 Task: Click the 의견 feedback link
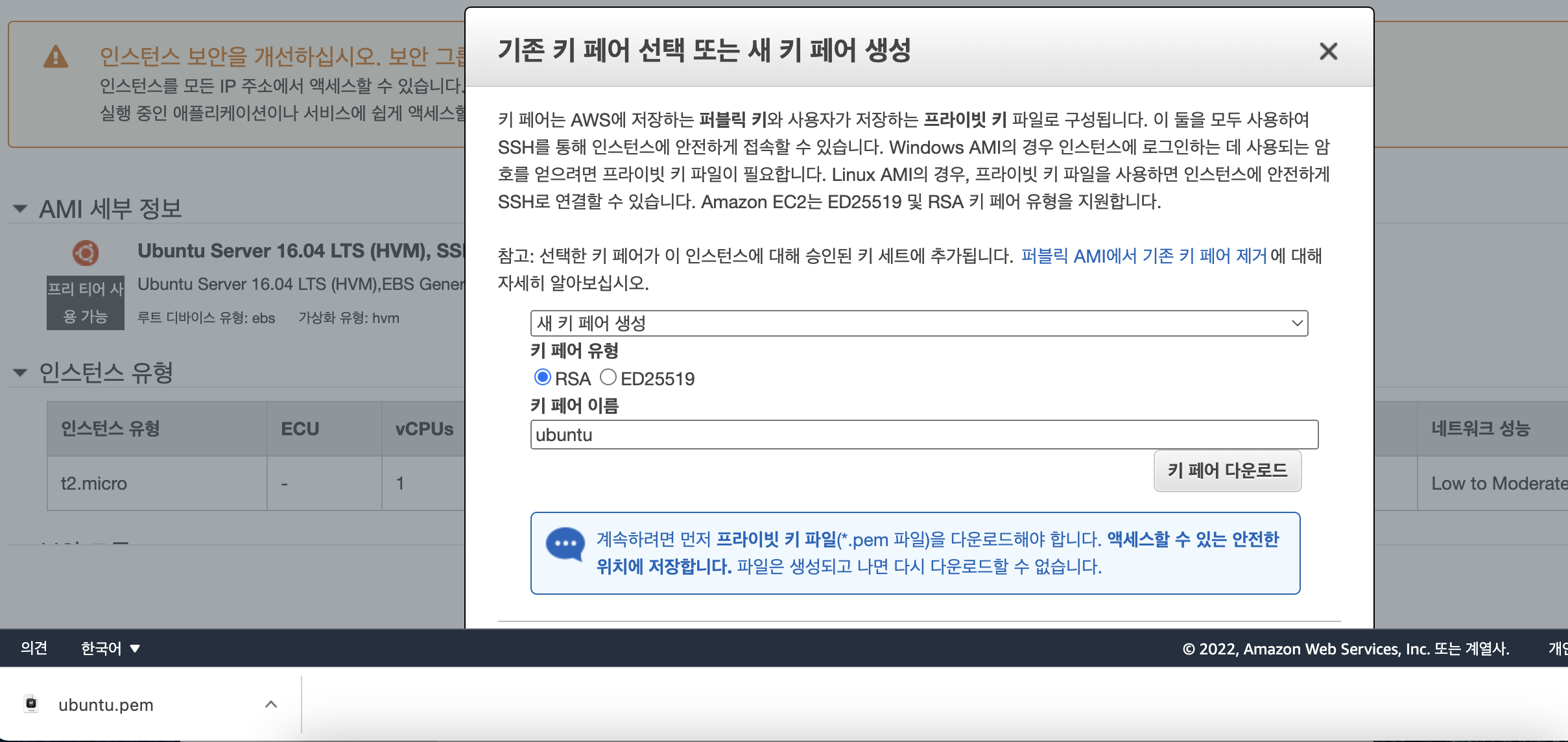coord(34,648)
